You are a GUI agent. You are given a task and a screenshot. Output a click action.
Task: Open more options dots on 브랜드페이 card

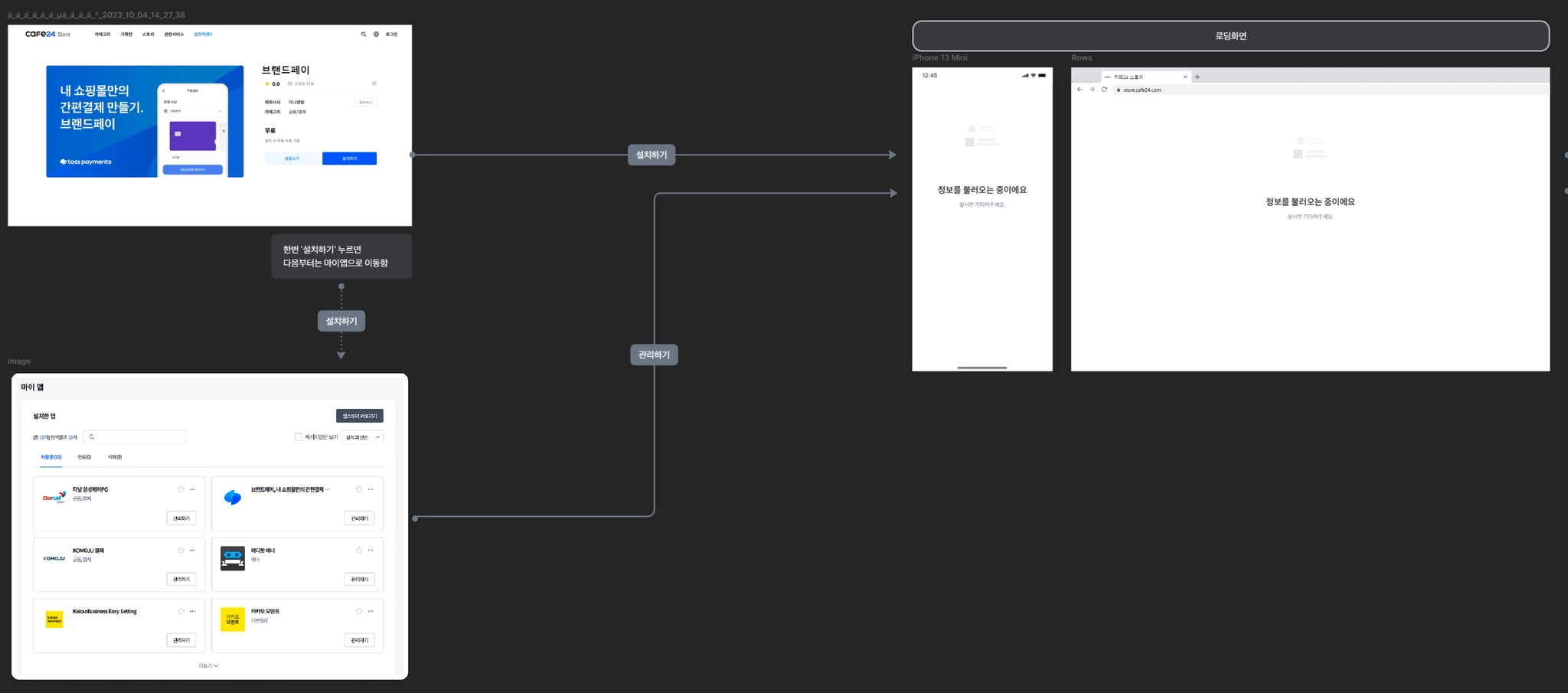click(371, 489)
